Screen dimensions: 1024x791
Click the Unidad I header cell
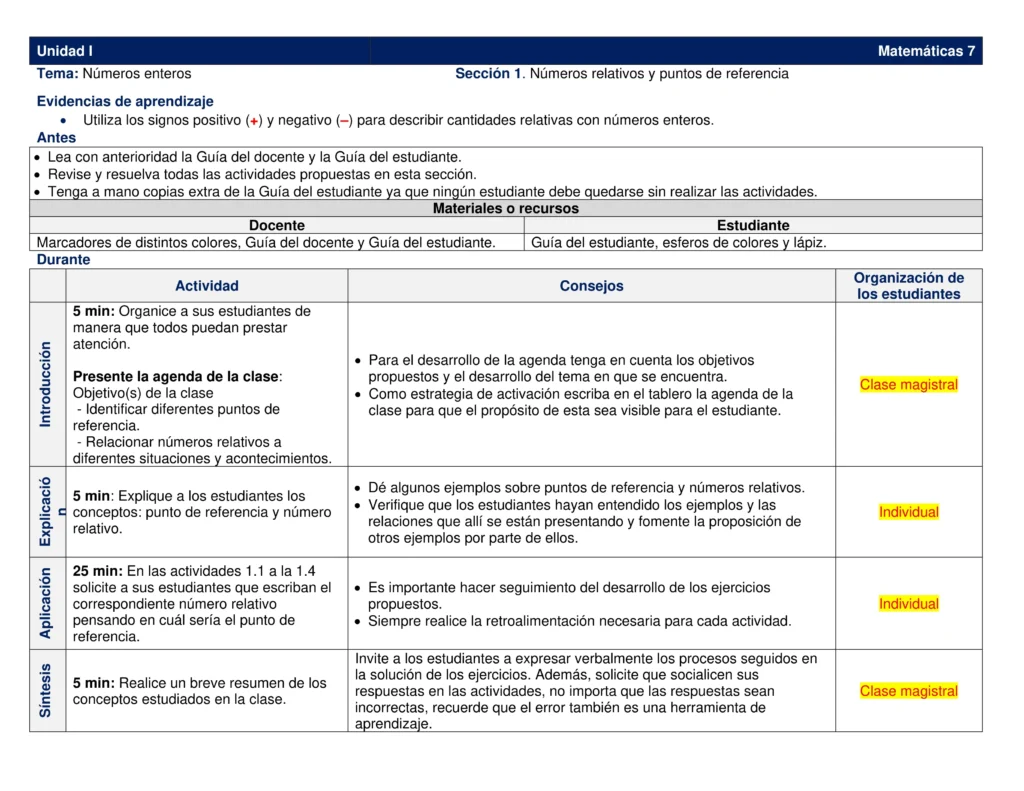[66, 50]
